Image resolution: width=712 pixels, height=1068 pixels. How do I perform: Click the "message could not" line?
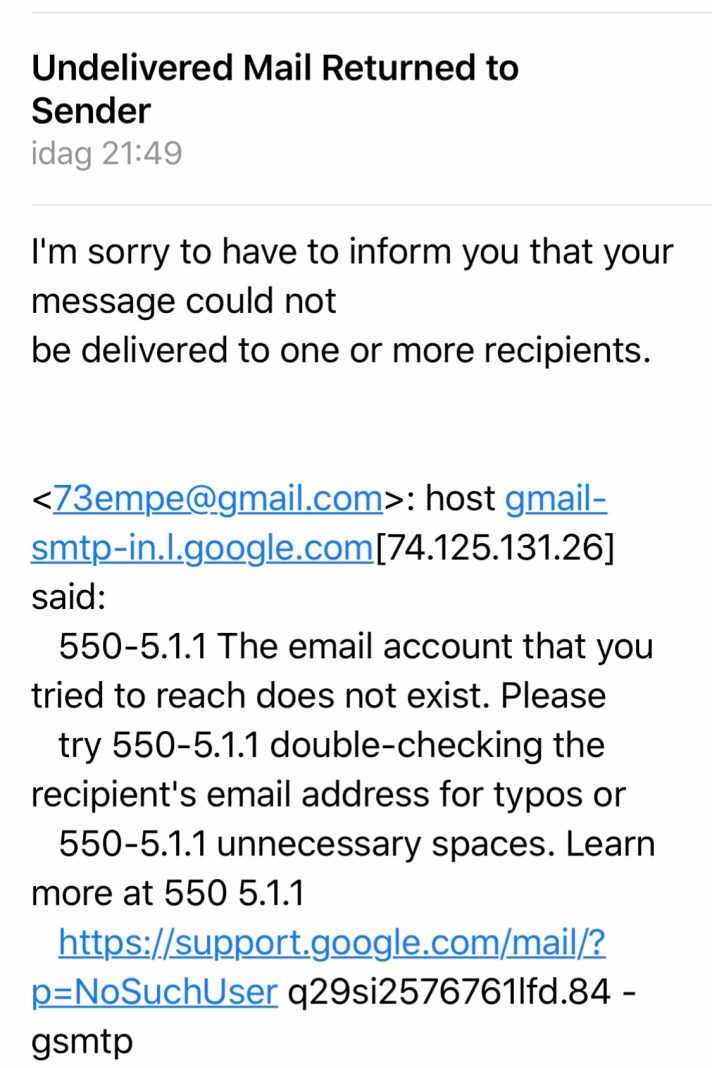[184, 301]
